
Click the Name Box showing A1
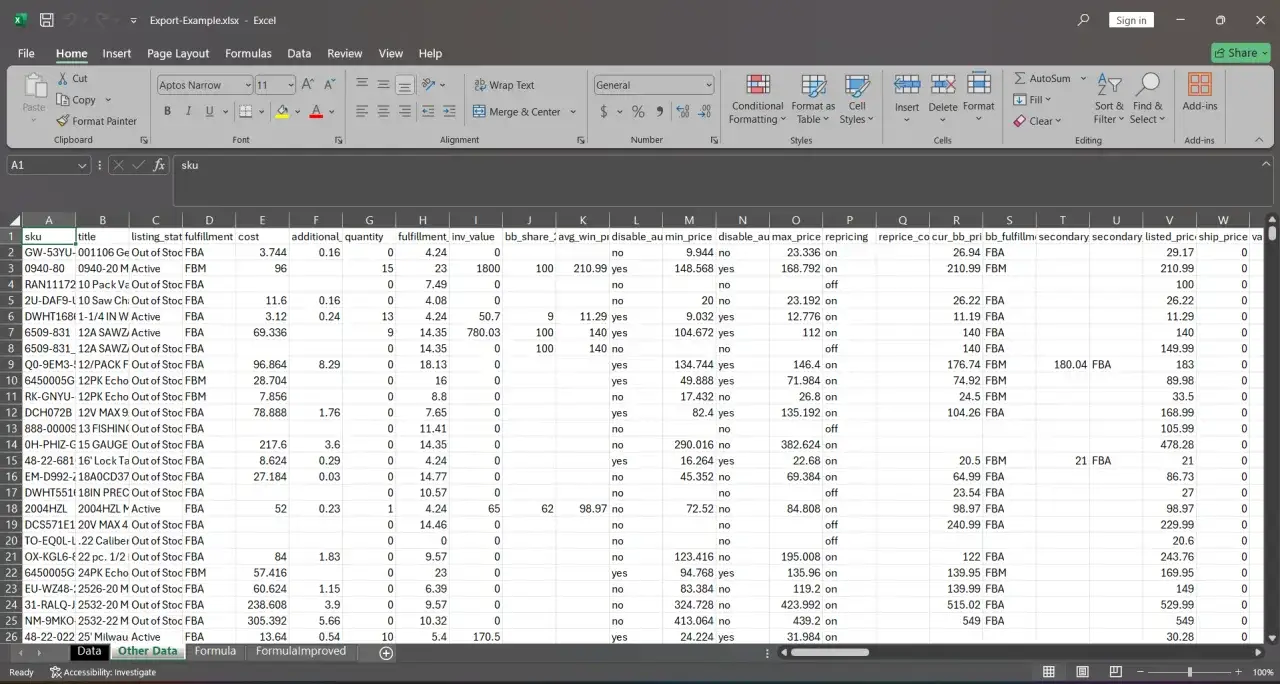(x=48, y=165)
